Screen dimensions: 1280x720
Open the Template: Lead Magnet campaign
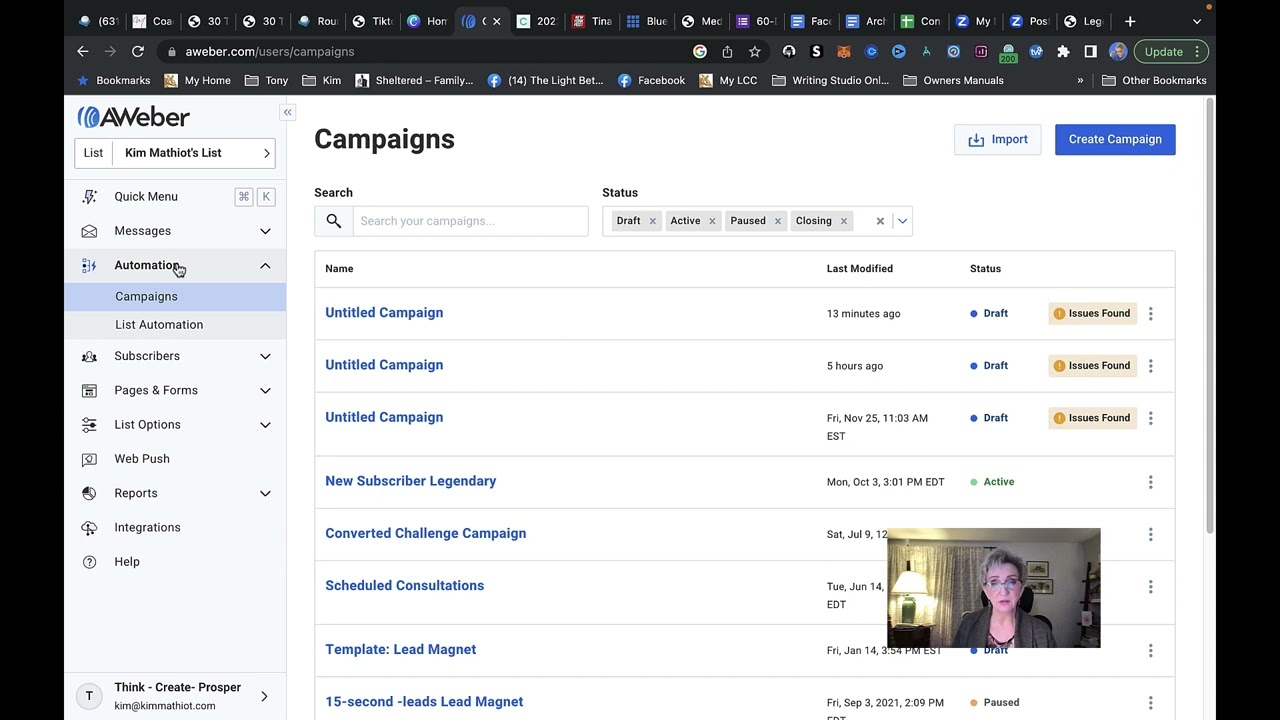click(x=401, y=650)
